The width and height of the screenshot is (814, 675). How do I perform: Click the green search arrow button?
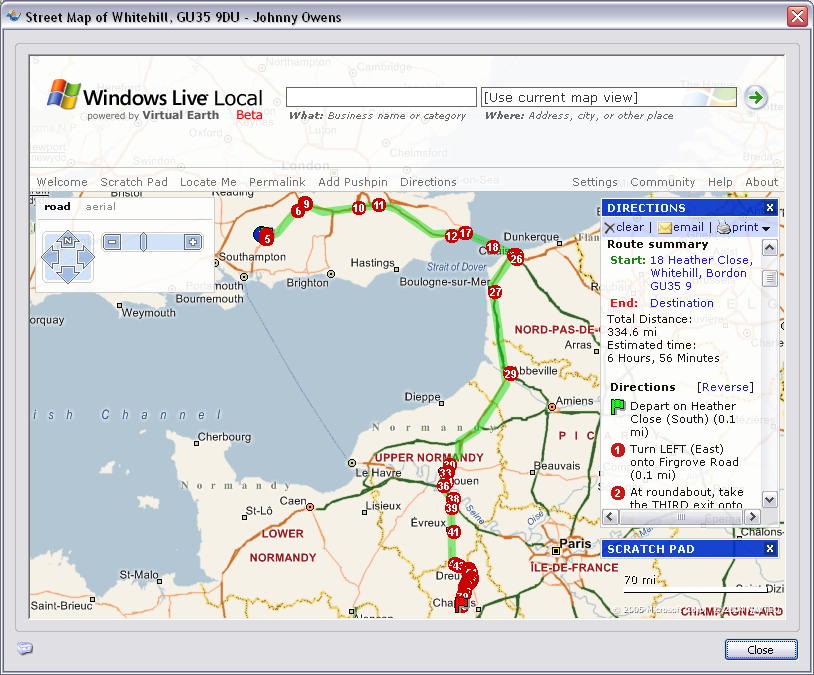point(756,97)
